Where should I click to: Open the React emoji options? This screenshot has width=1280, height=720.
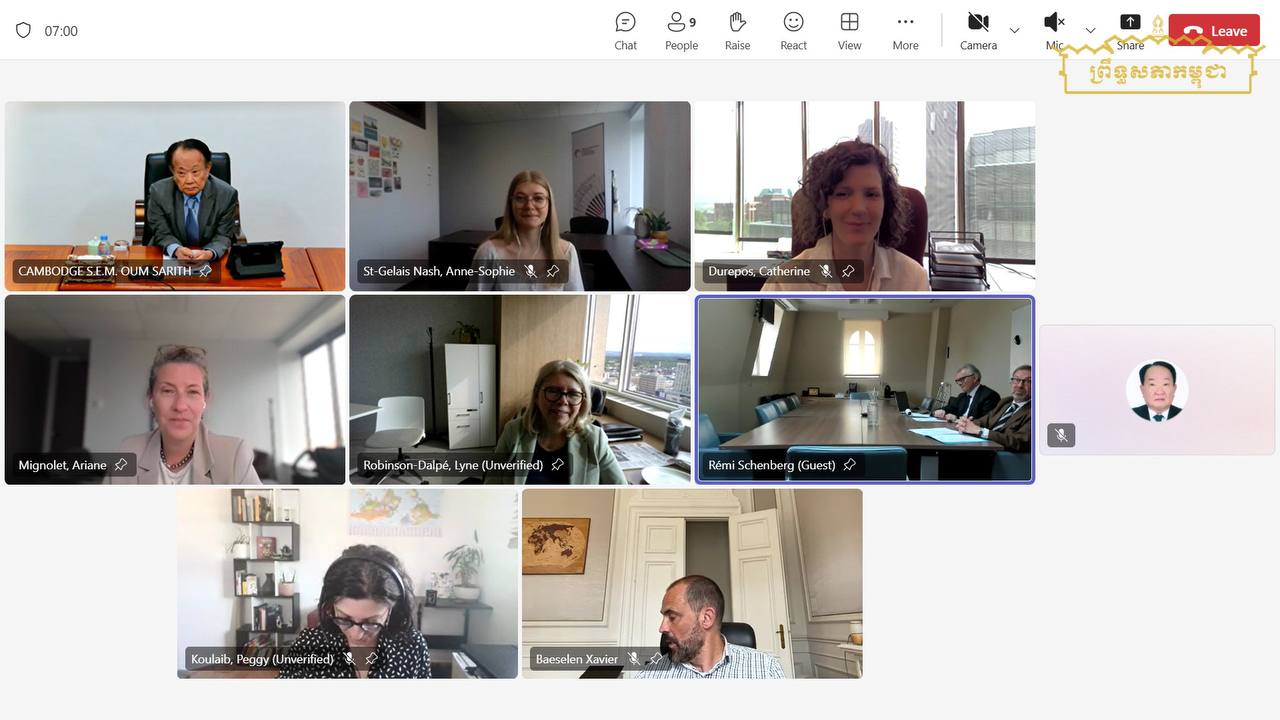[x=793, y=31]
